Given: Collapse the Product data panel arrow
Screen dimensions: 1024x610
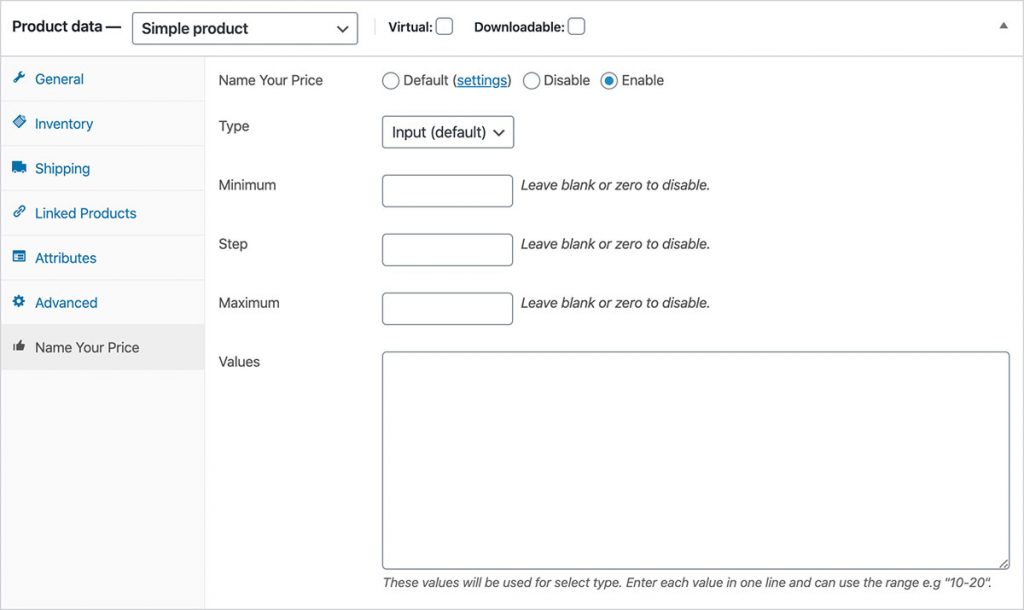Looking at the screenshot, I should click(1003, 26).
